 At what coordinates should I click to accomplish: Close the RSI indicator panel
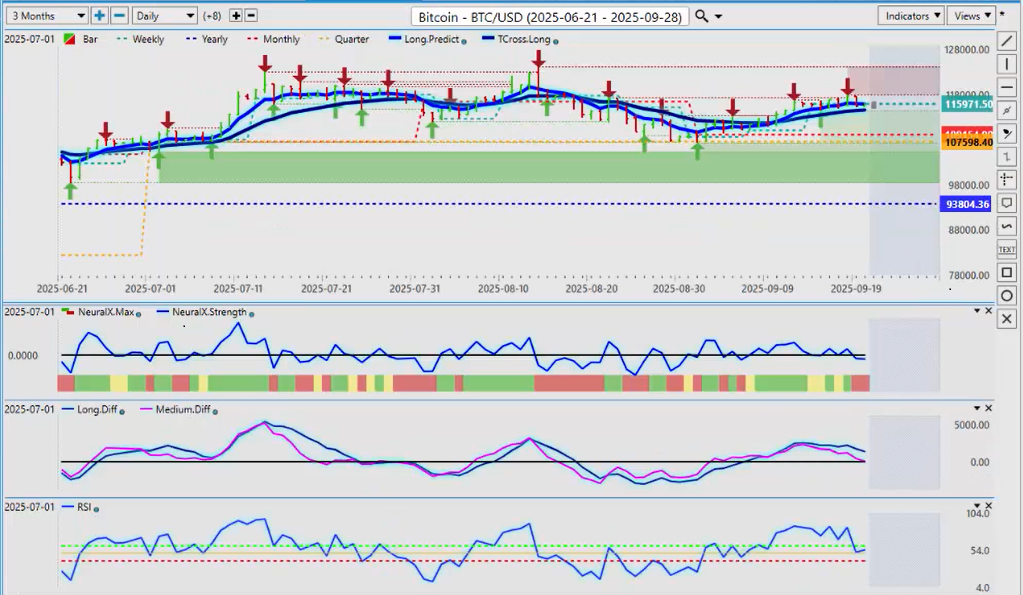coord(988,506)
